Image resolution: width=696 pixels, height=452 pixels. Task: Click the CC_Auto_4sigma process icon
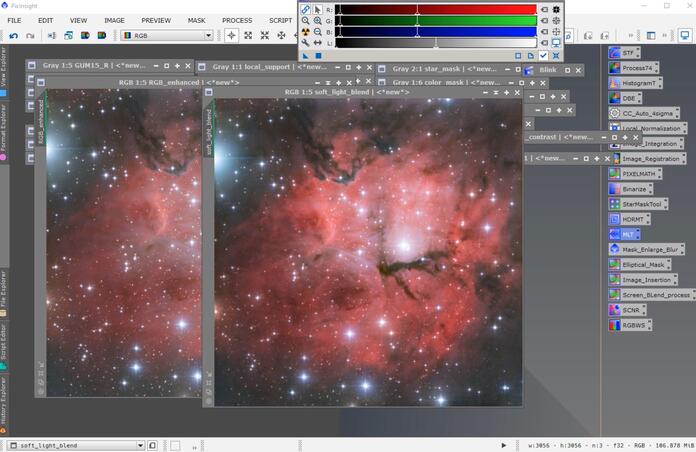[642, 113]
